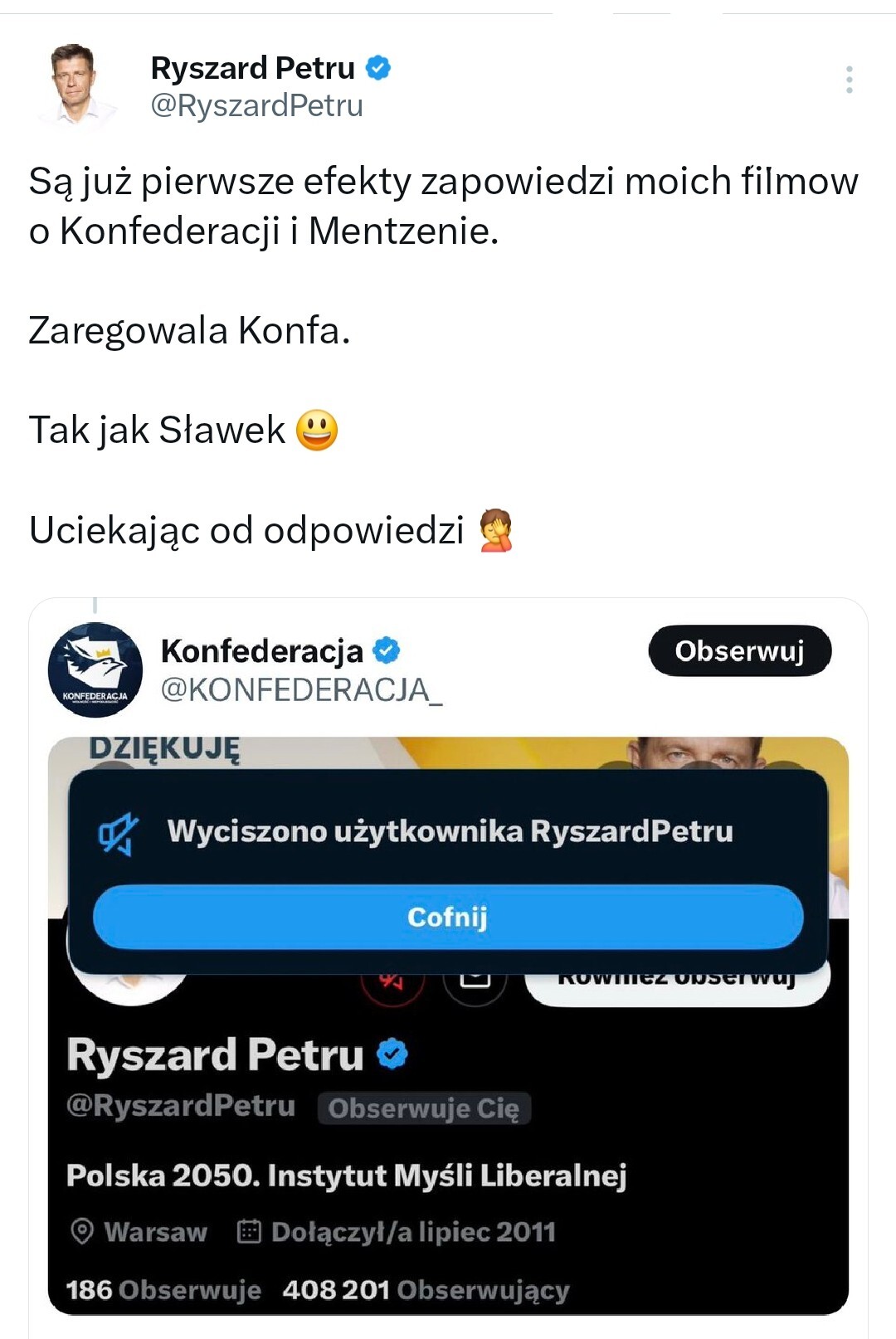Click the calendar icon beside the join date
896x1339 pixels.
point(249,1231)
